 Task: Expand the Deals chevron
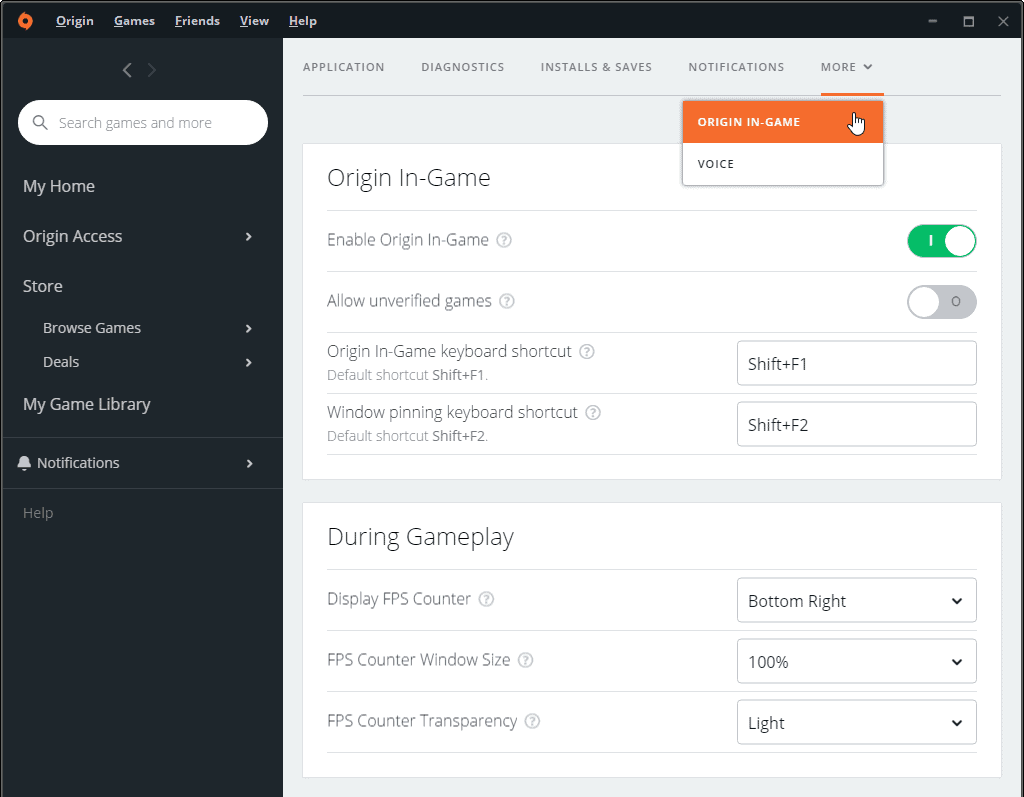click(x=249, y=363)
